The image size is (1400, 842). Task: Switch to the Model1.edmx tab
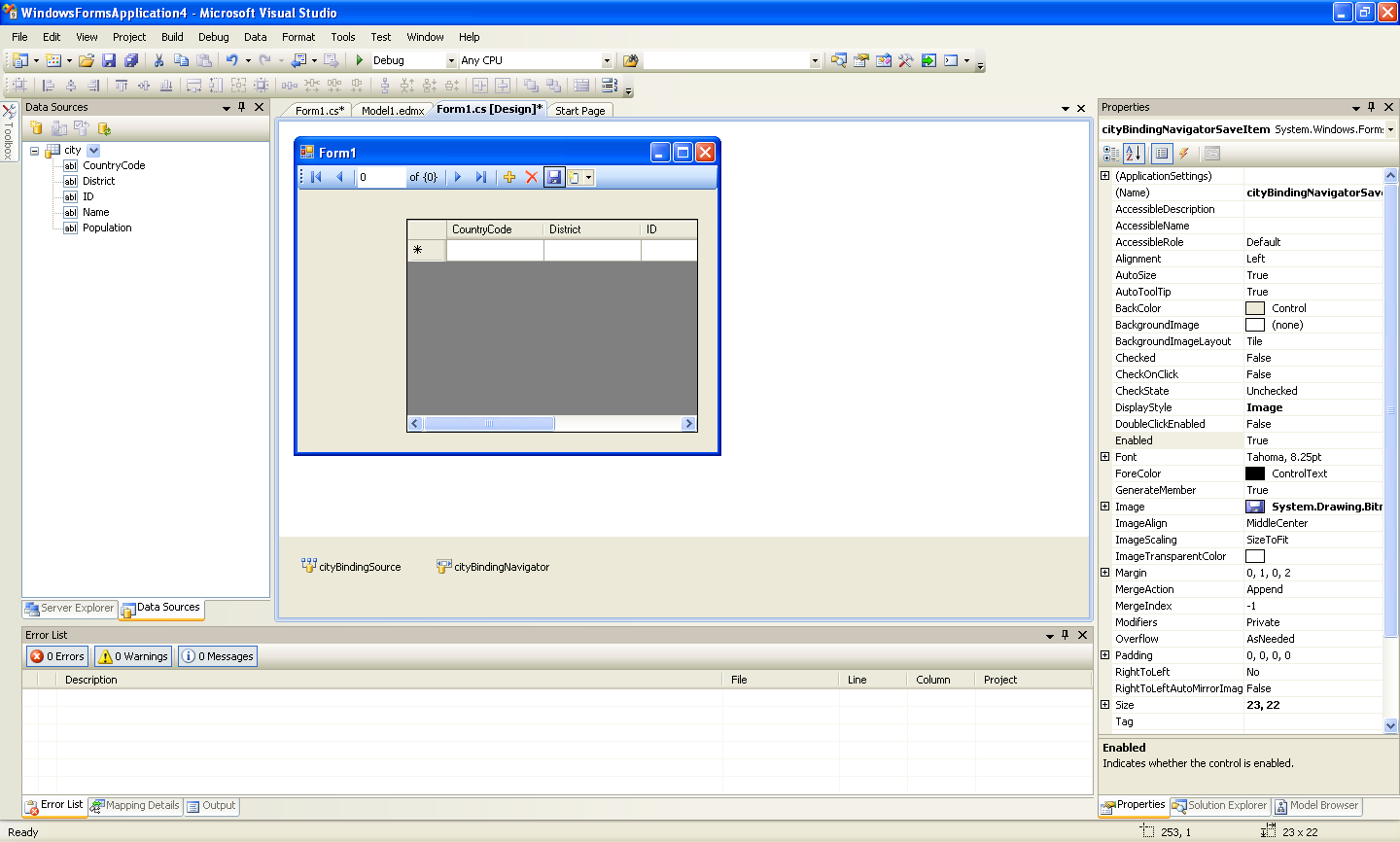coord(392,111)
